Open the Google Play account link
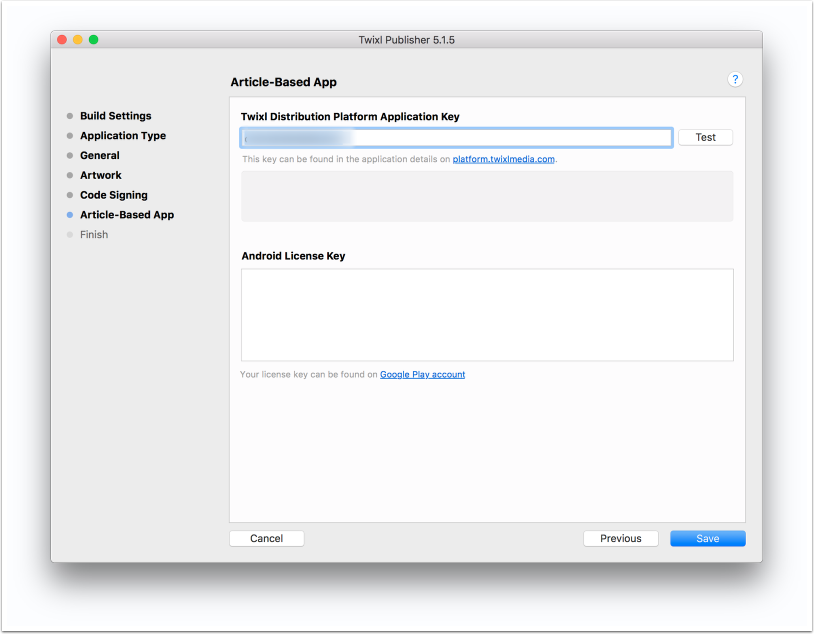 coord(422,374)
